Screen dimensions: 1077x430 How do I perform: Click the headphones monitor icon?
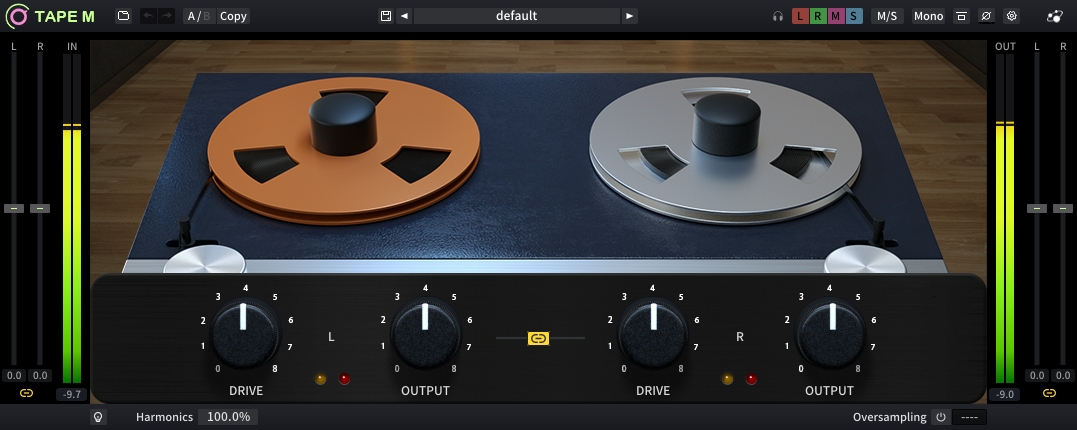[778, 16]
